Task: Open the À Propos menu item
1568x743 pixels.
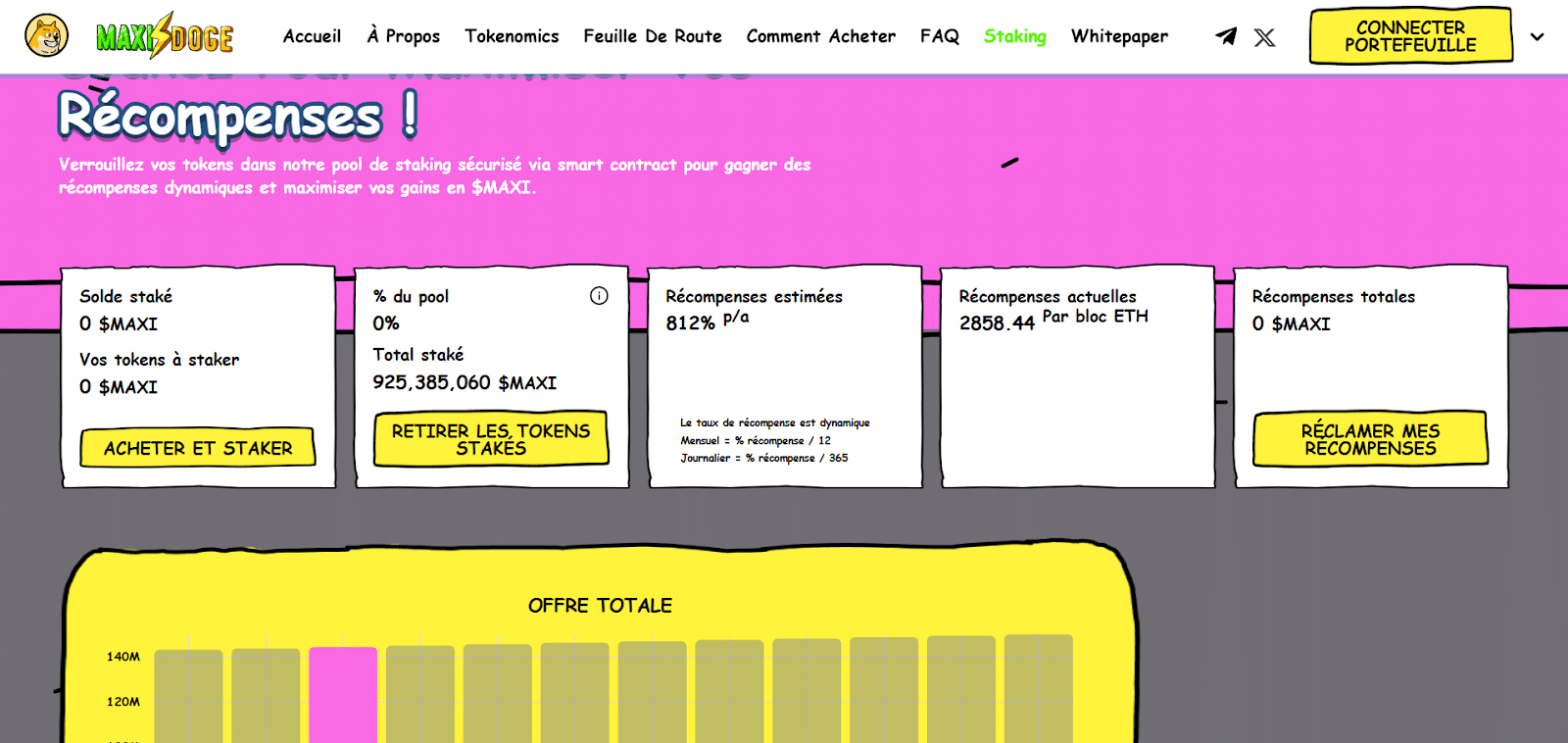Action: tap(403, 36)
